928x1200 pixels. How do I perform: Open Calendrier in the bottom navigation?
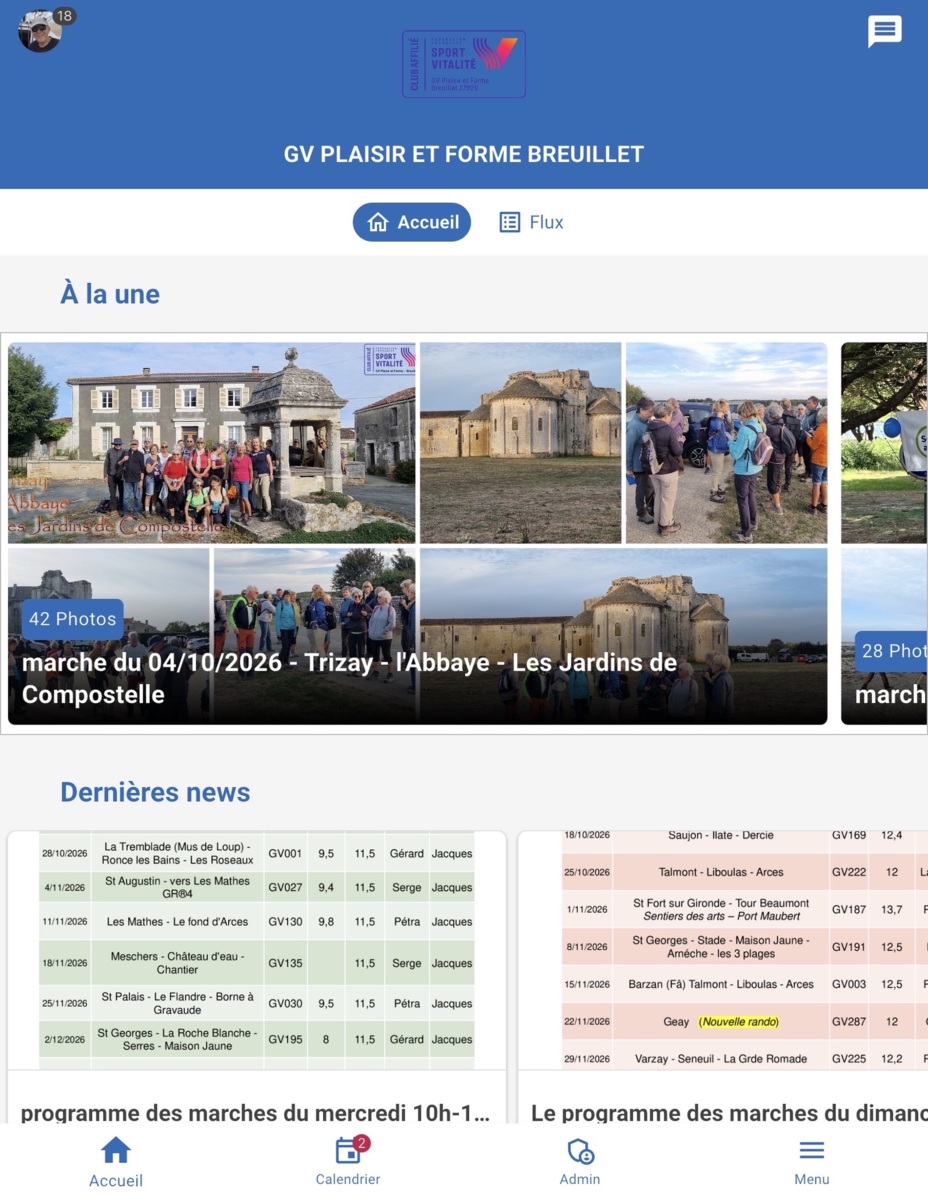tap(348, 1161)
